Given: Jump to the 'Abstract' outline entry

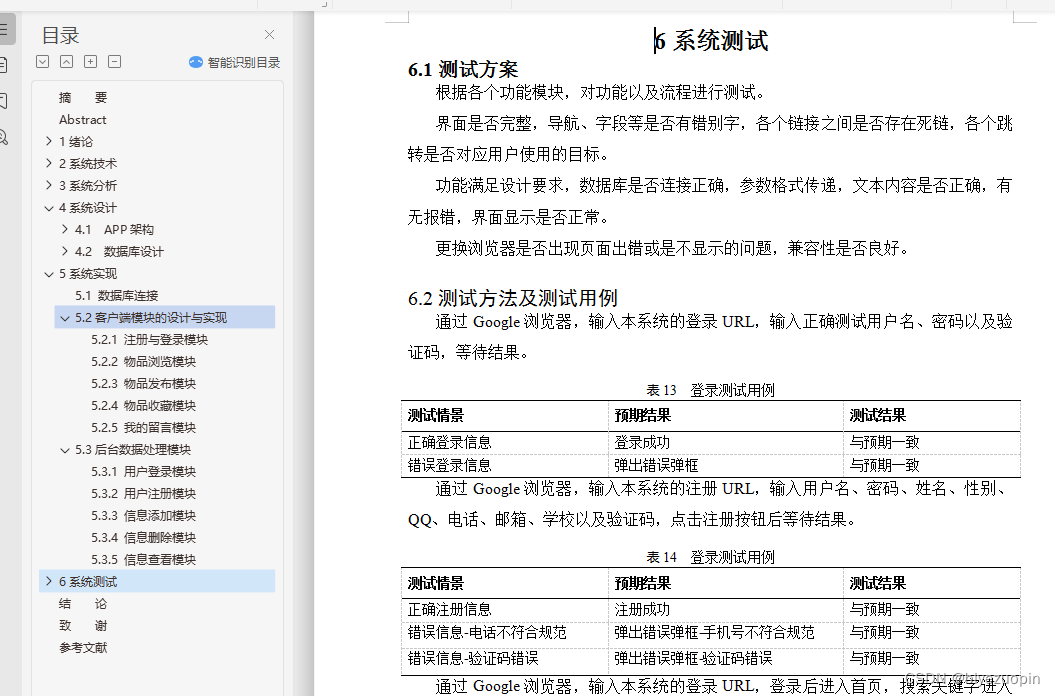Looking at the screenshot, I should 83,120.
